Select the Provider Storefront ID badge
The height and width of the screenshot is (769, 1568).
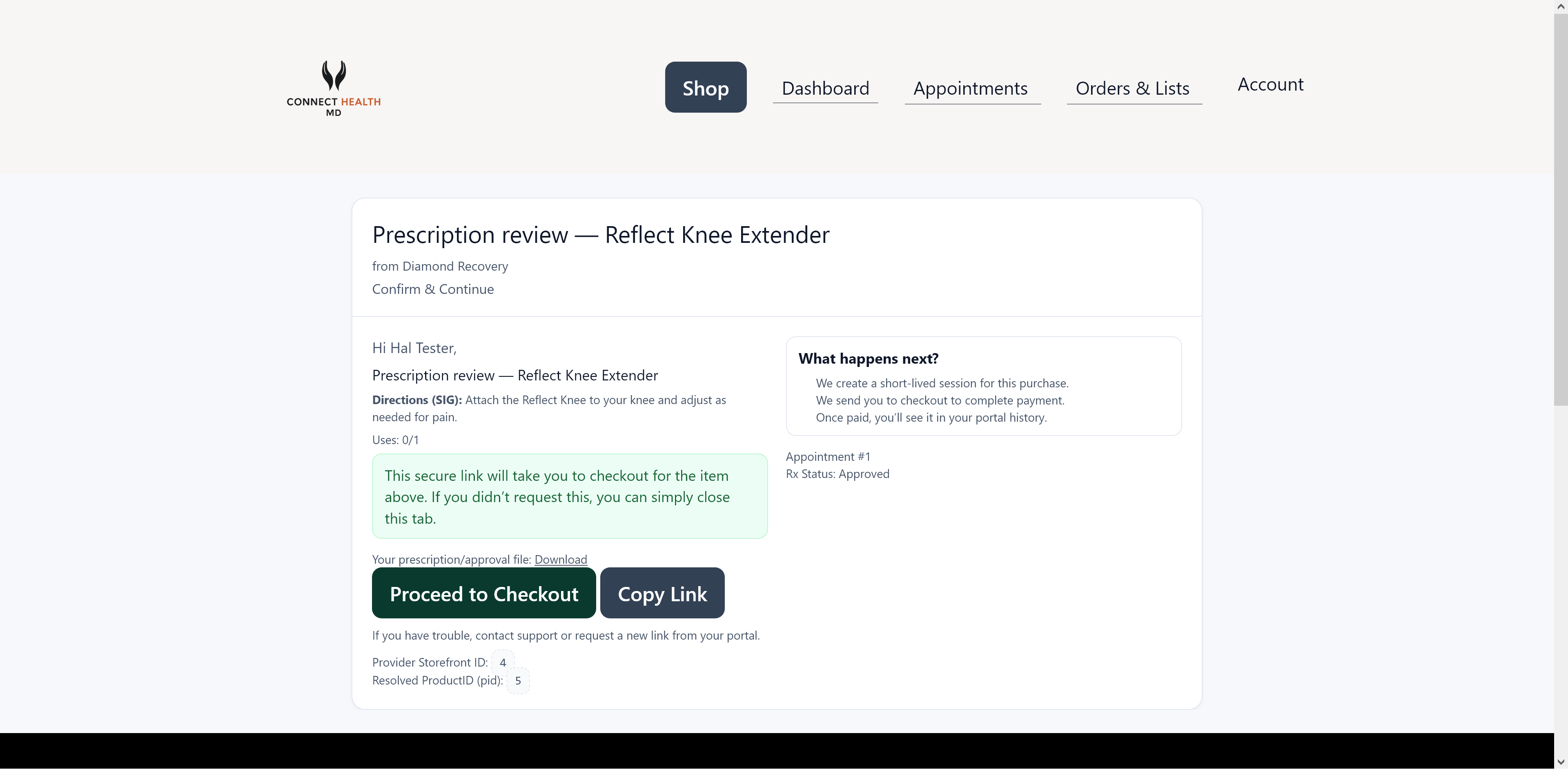(x=502, y=662)
